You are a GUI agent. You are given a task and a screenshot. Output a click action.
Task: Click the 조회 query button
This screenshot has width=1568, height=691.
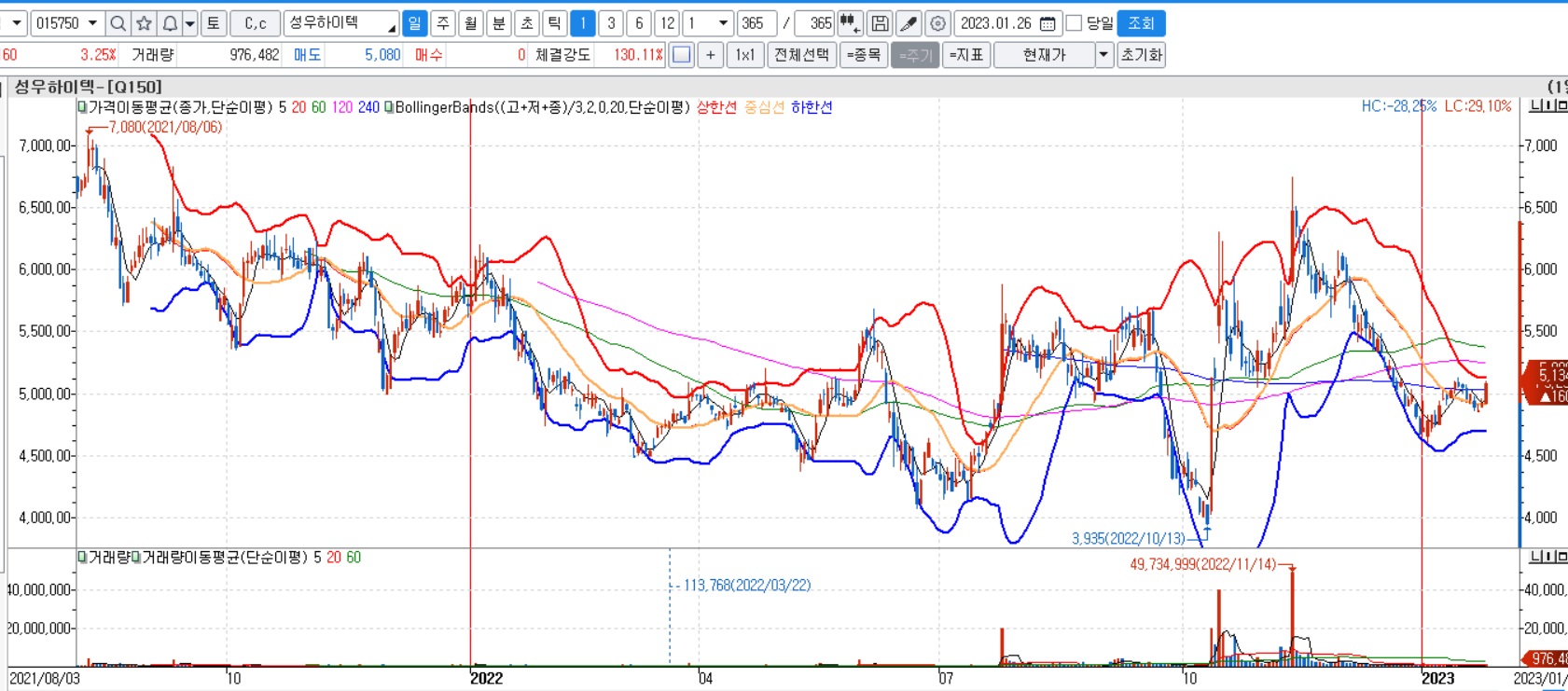pyautogui.click(x=1141, y=23)
